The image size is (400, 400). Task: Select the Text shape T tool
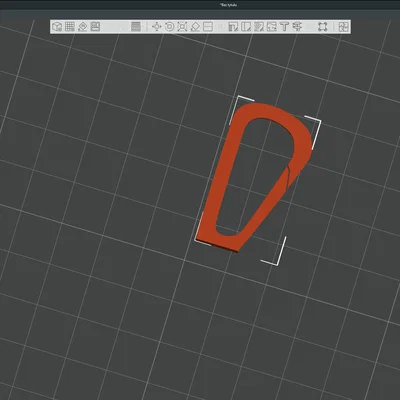click(284, 27)
